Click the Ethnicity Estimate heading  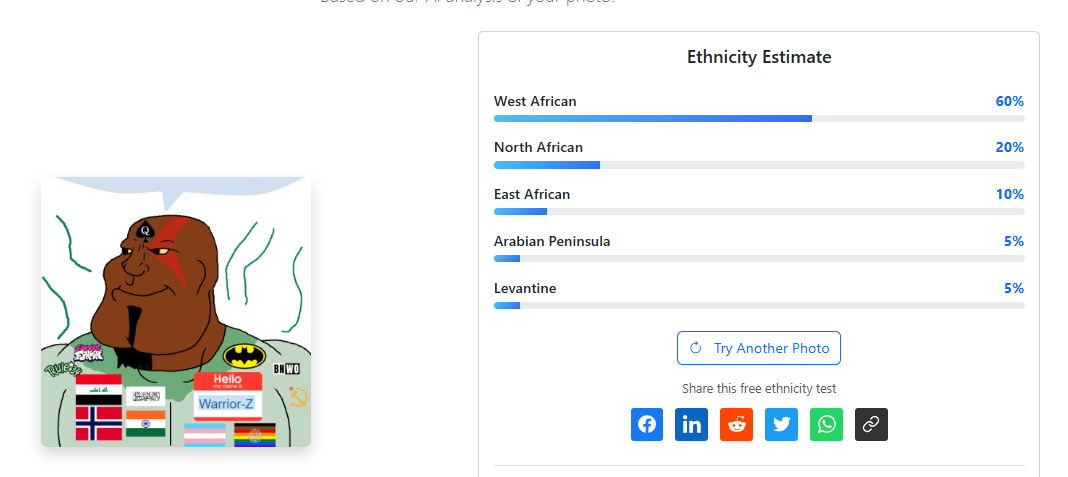(x=759, y=57)
